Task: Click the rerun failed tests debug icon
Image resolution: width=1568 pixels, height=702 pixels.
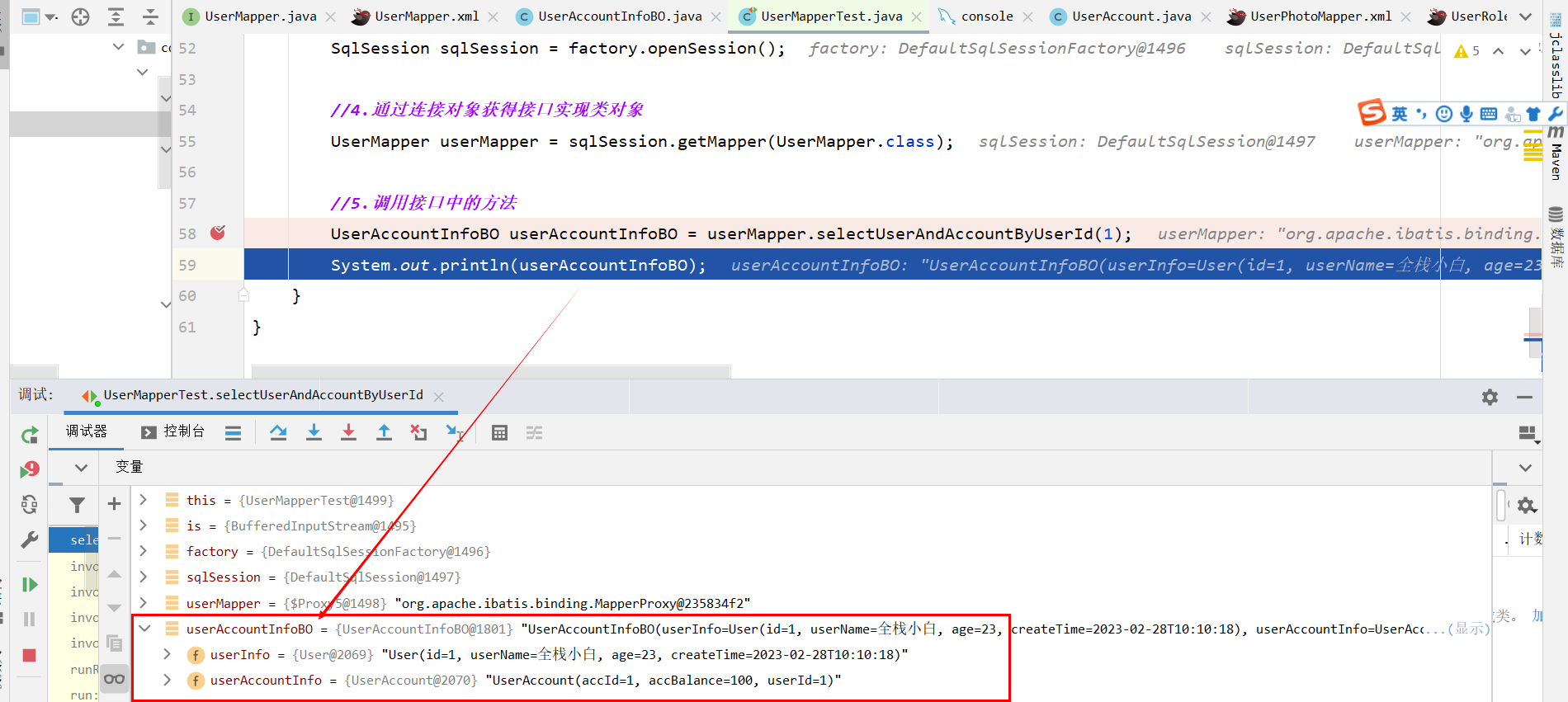Action: [30, 469]
